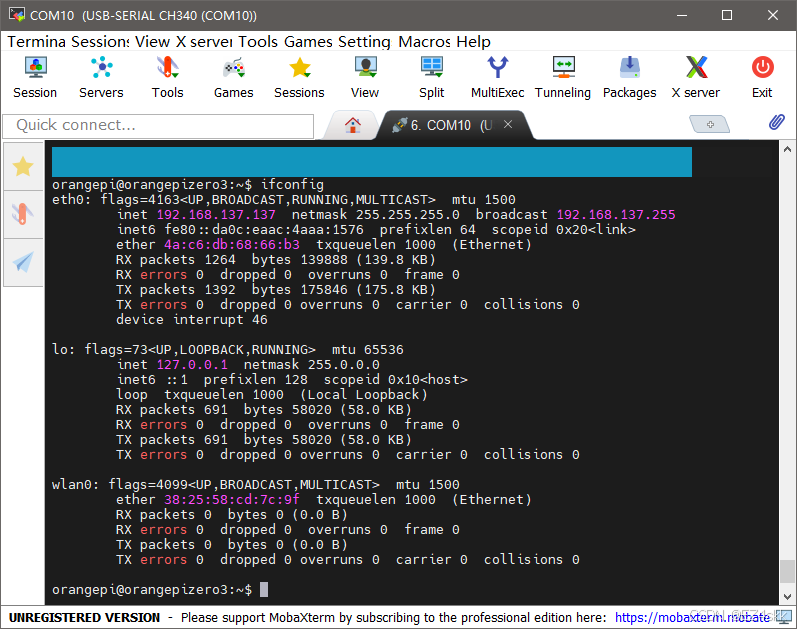Open the Macros menu
Viewport: 797px width, 629px height.
[x=424, y=42]
